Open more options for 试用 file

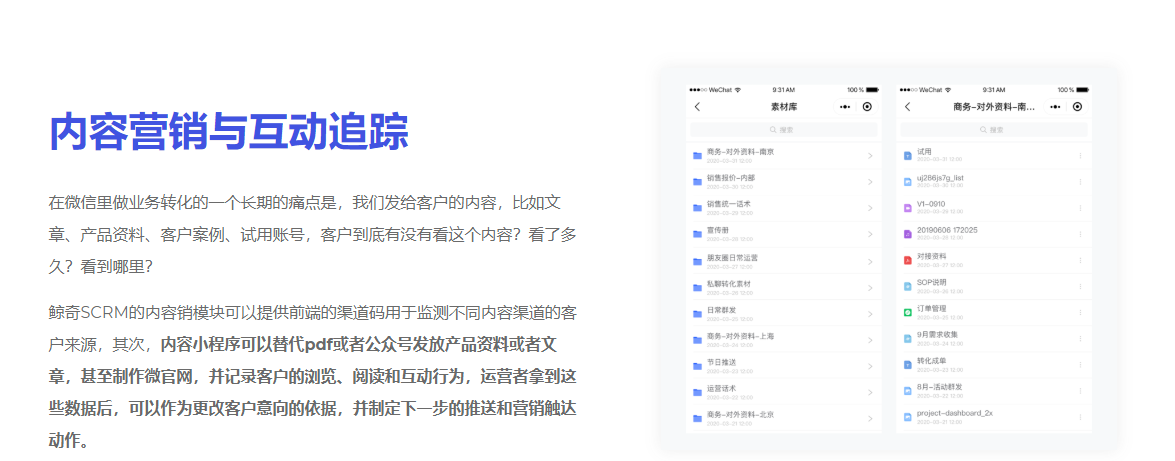coord(1080,156)
